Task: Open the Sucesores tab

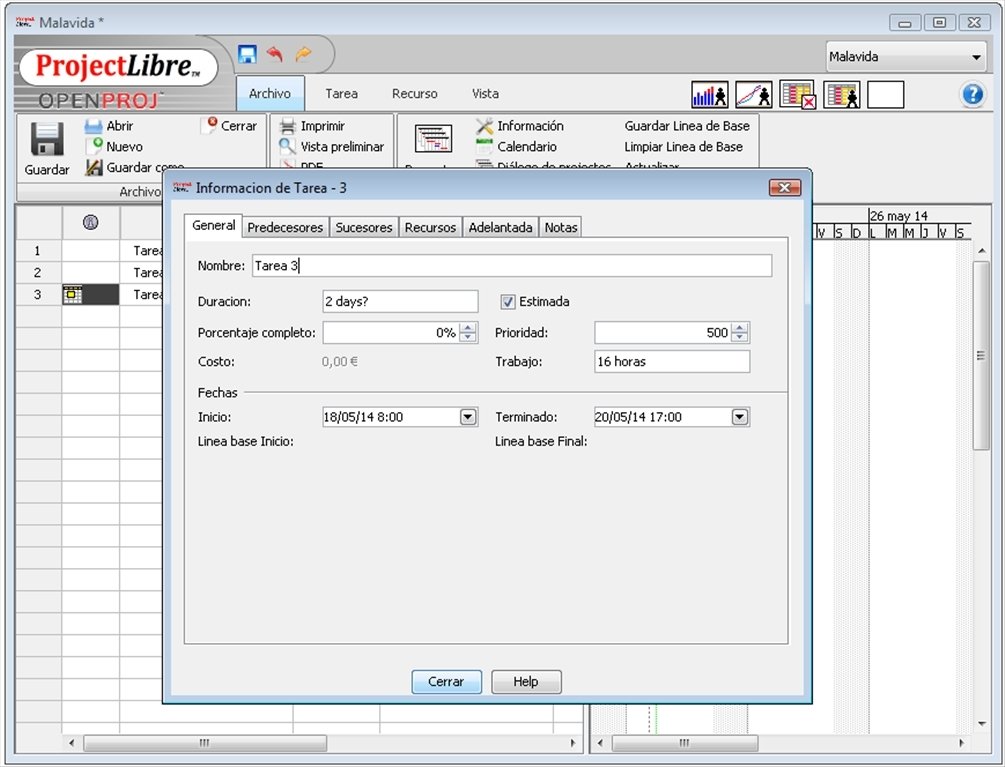Action: (x=364, y=227)
